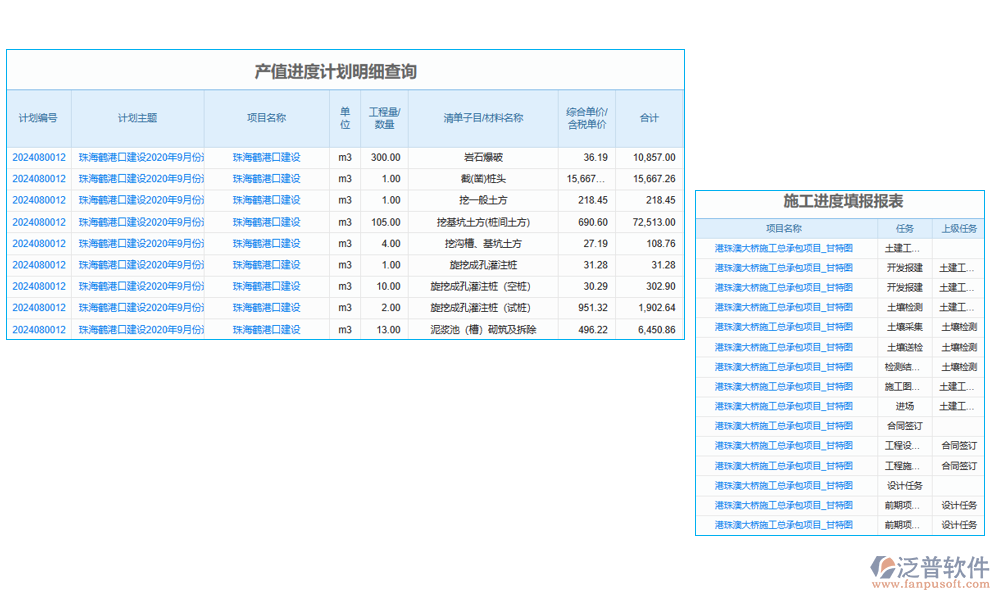Click the 任务 column header
This screenshot has width=1000, height=600.
point(905,229)
